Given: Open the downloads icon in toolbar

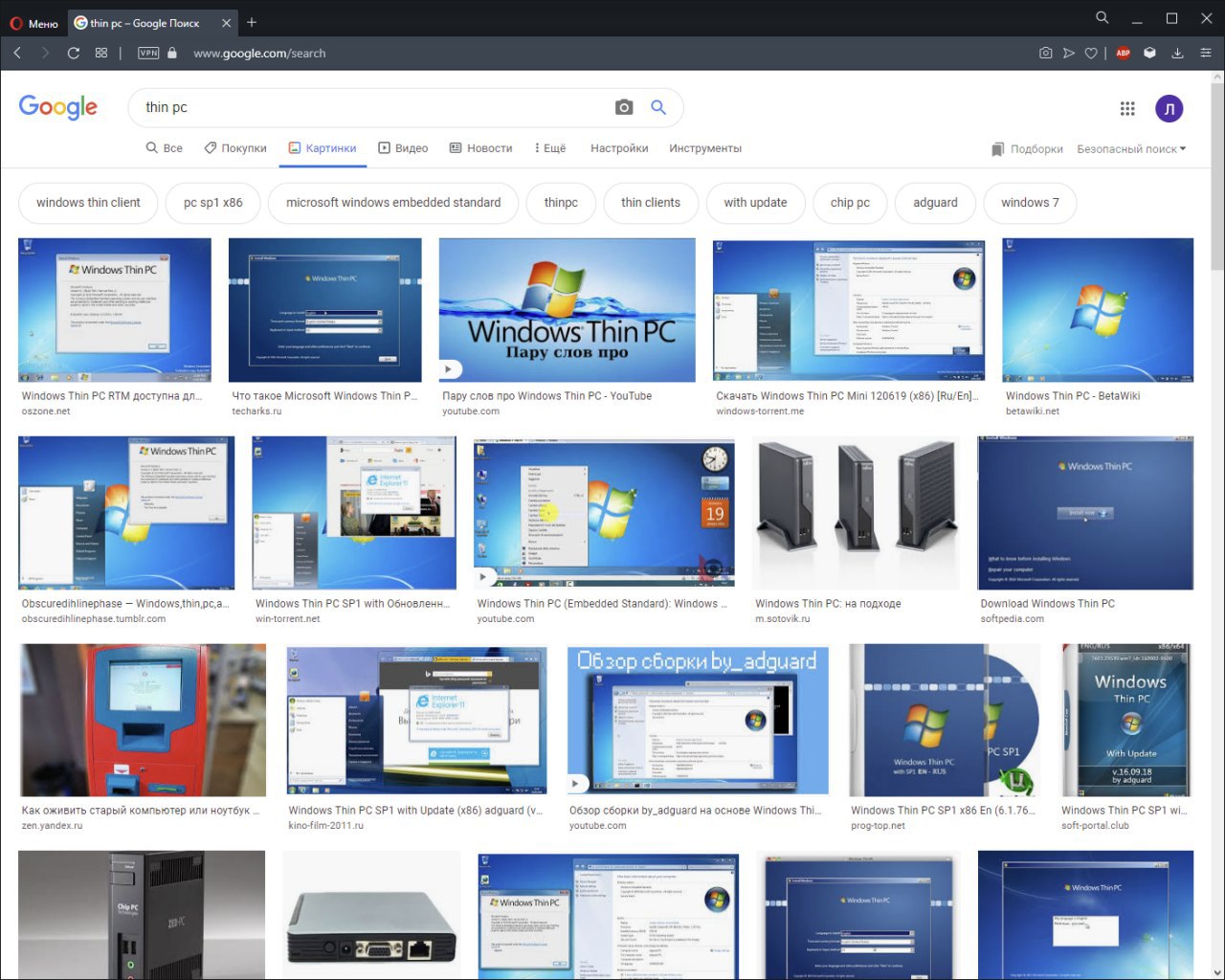Looking at the screenshot, I should click(1177, 54).
